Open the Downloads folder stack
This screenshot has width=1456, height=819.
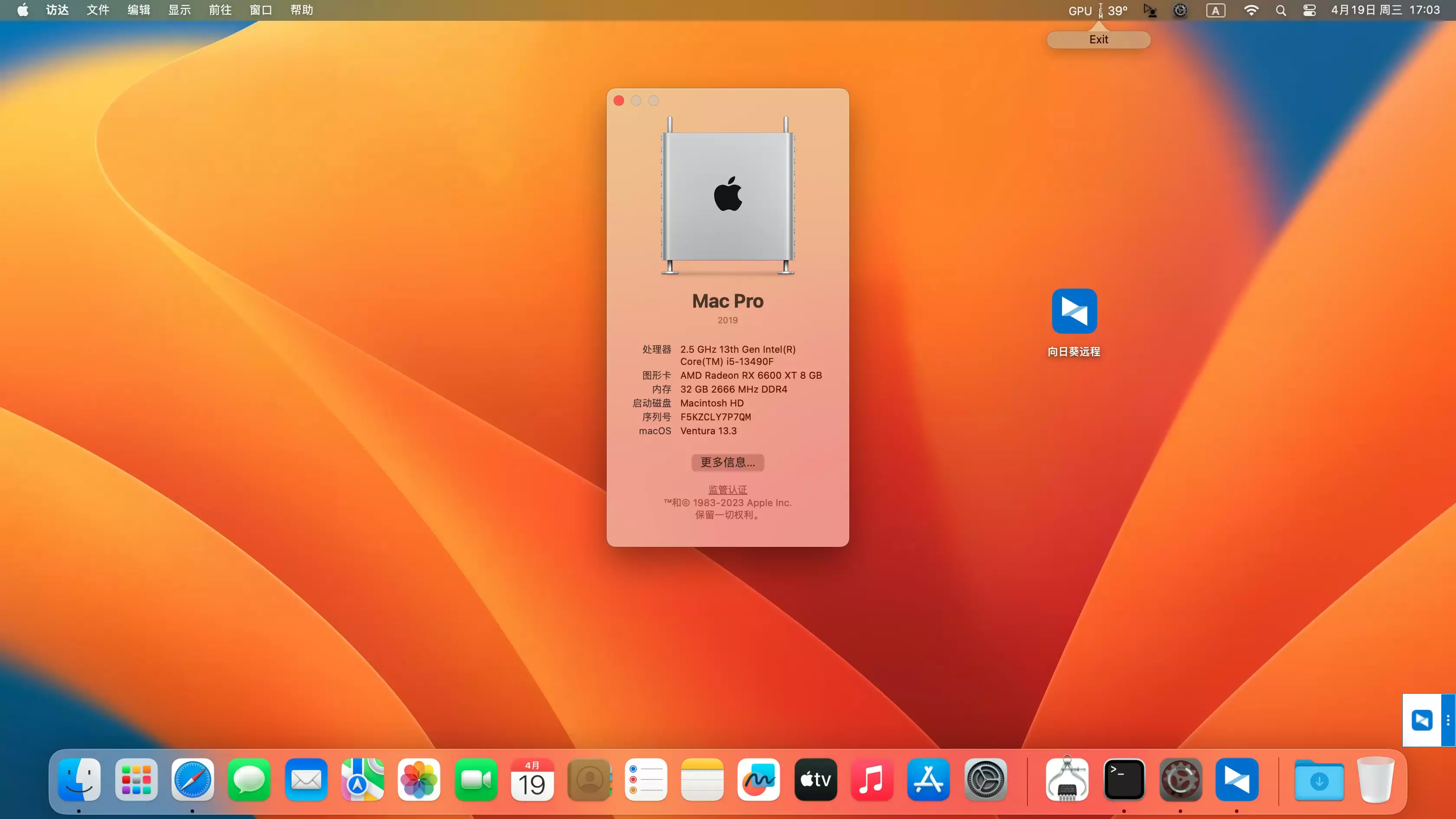click(x=1319, y=780)
